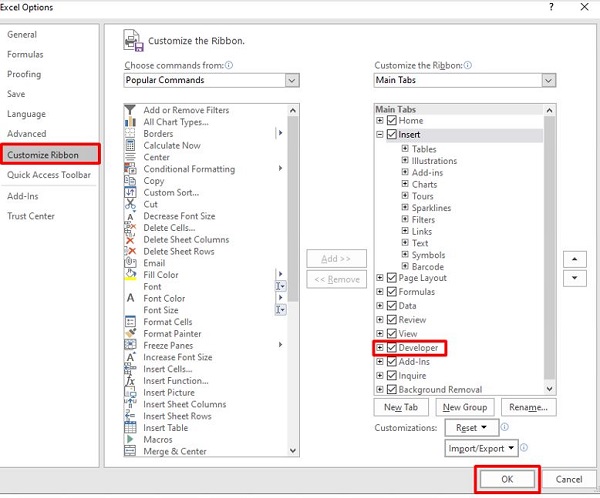Screen dimensions: 600x498
Task: Click the Insert Table grid icon
Action: pos(130,428)
